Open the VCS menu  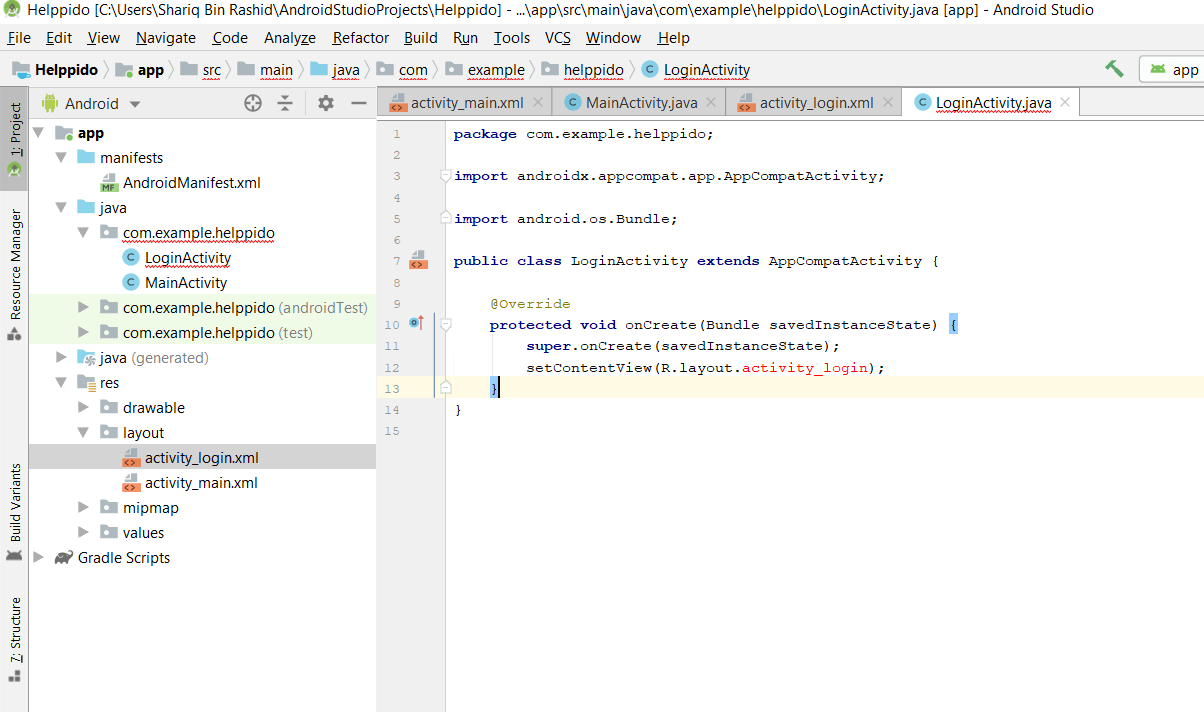tap(558, 38)
